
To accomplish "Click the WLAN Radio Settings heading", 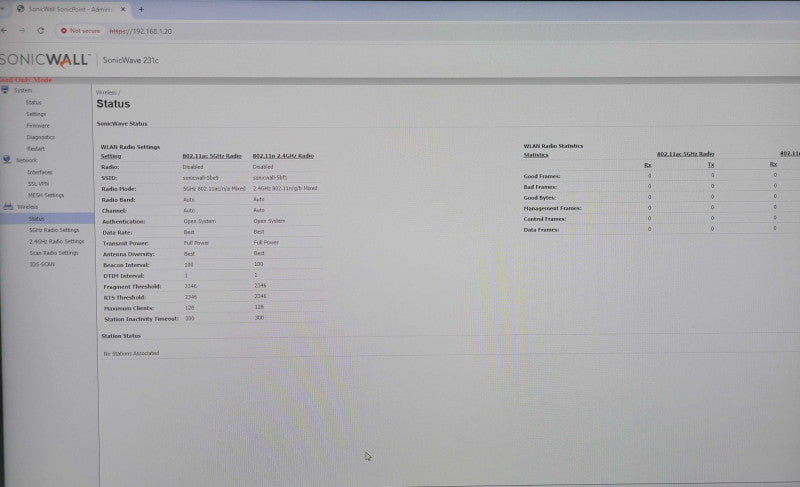I will tap(130, 147).
